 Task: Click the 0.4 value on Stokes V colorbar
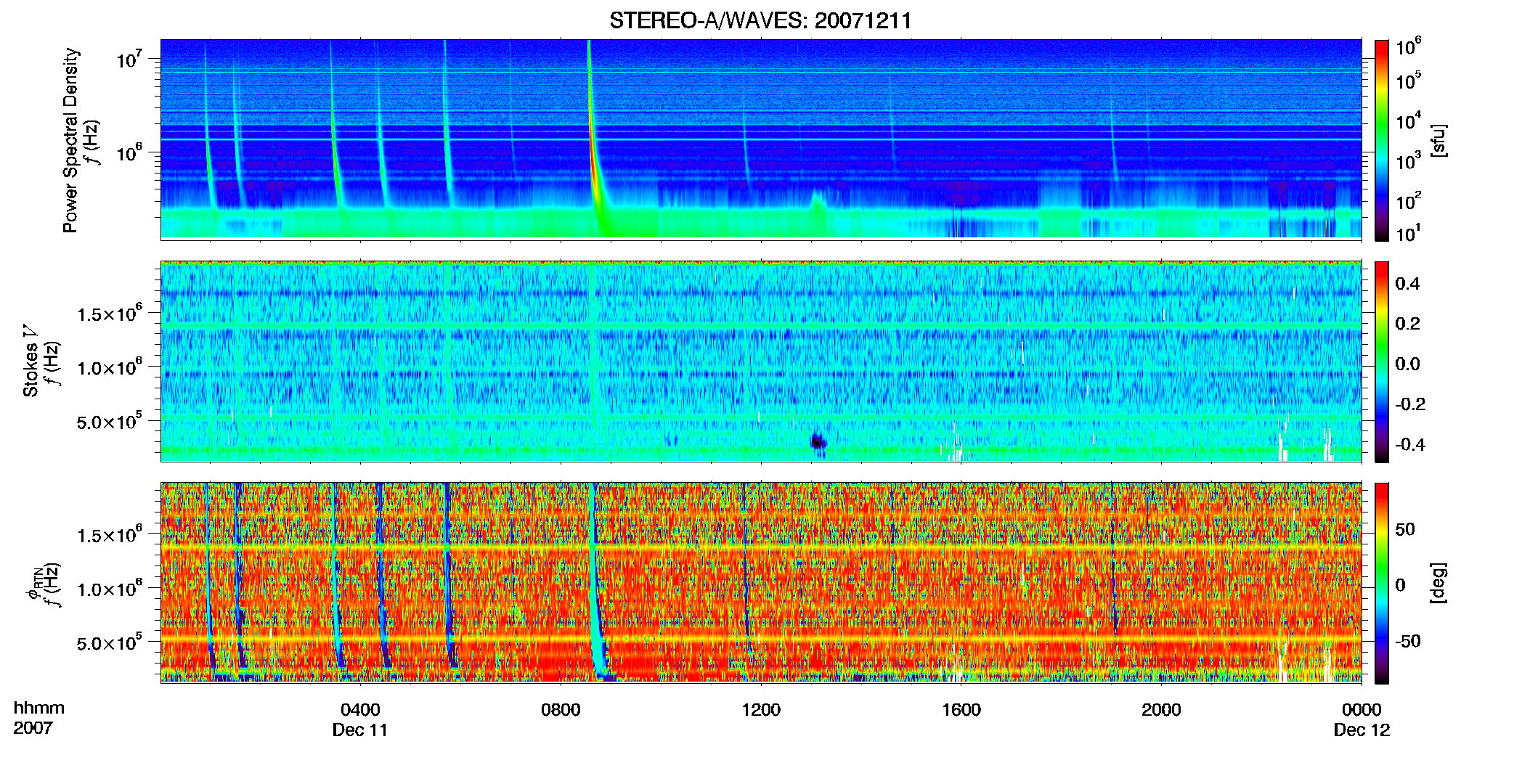(1407, 284)
